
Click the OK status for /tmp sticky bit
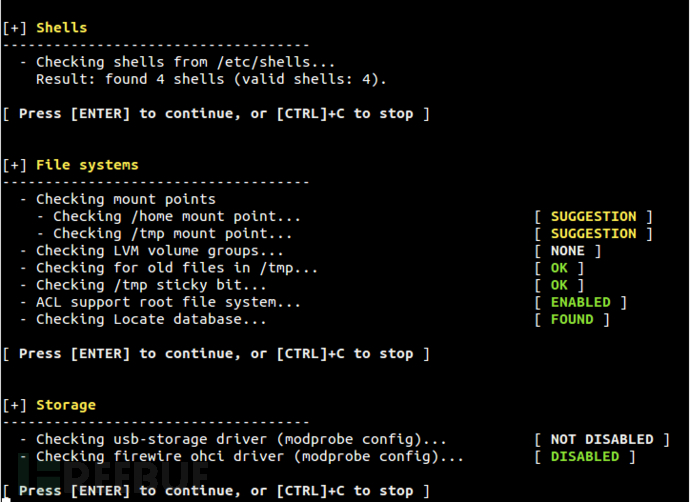pos(559,285)
